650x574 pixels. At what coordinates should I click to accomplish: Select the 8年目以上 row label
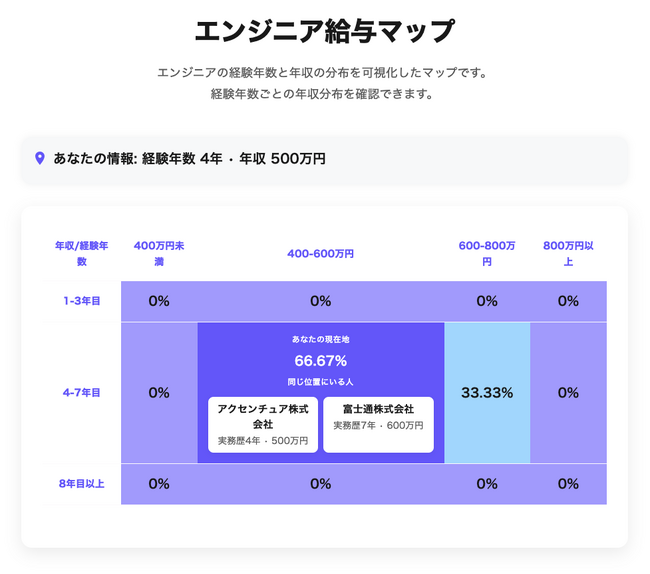(x=82, y=484)
